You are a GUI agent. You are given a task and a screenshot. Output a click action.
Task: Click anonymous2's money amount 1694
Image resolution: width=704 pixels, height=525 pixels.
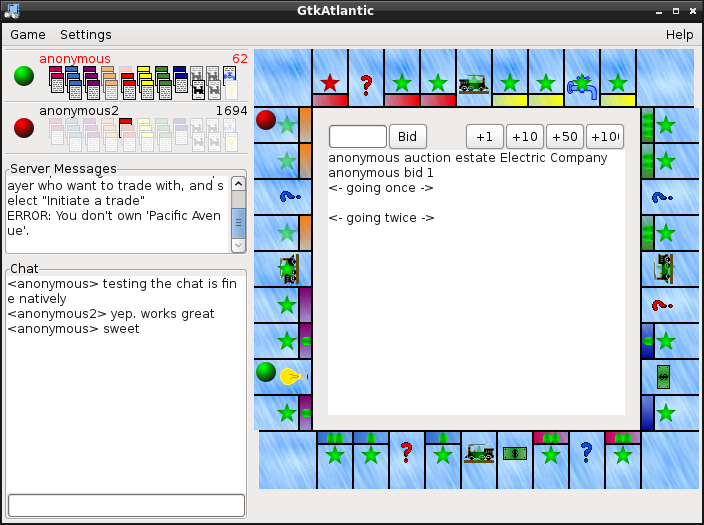[232, 111]
